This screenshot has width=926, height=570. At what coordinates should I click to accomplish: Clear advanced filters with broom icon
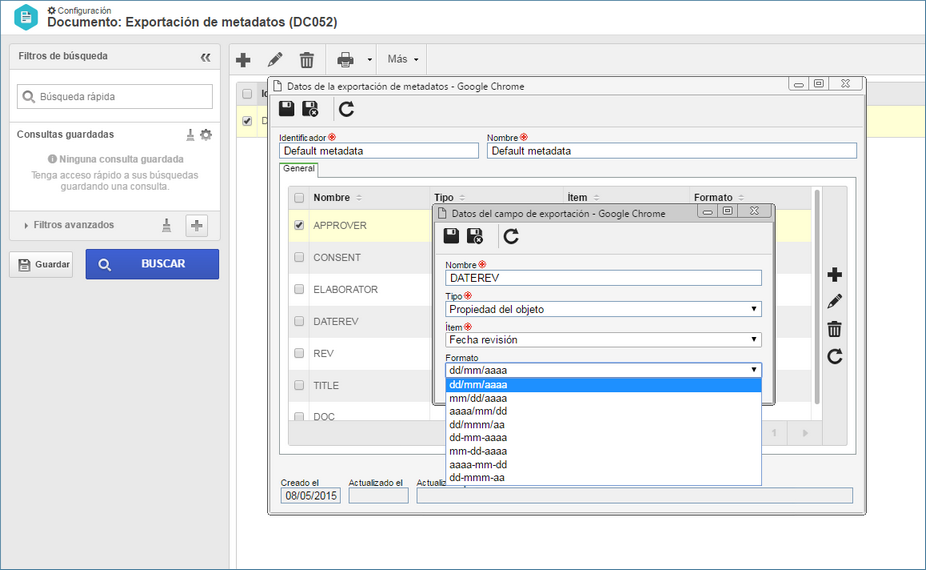167,225
